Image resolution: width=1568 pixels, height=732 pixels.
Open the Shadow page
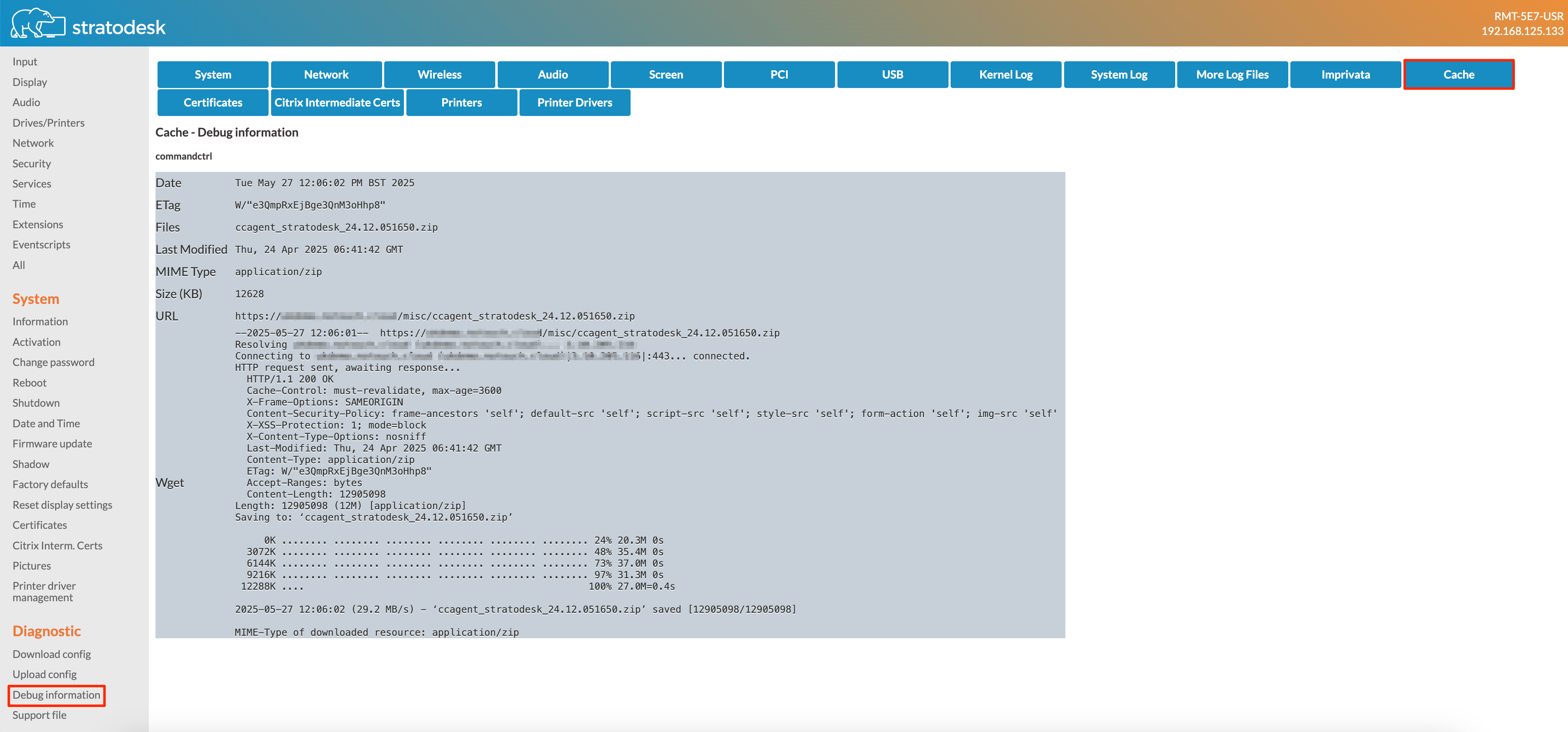coord(31,464)
